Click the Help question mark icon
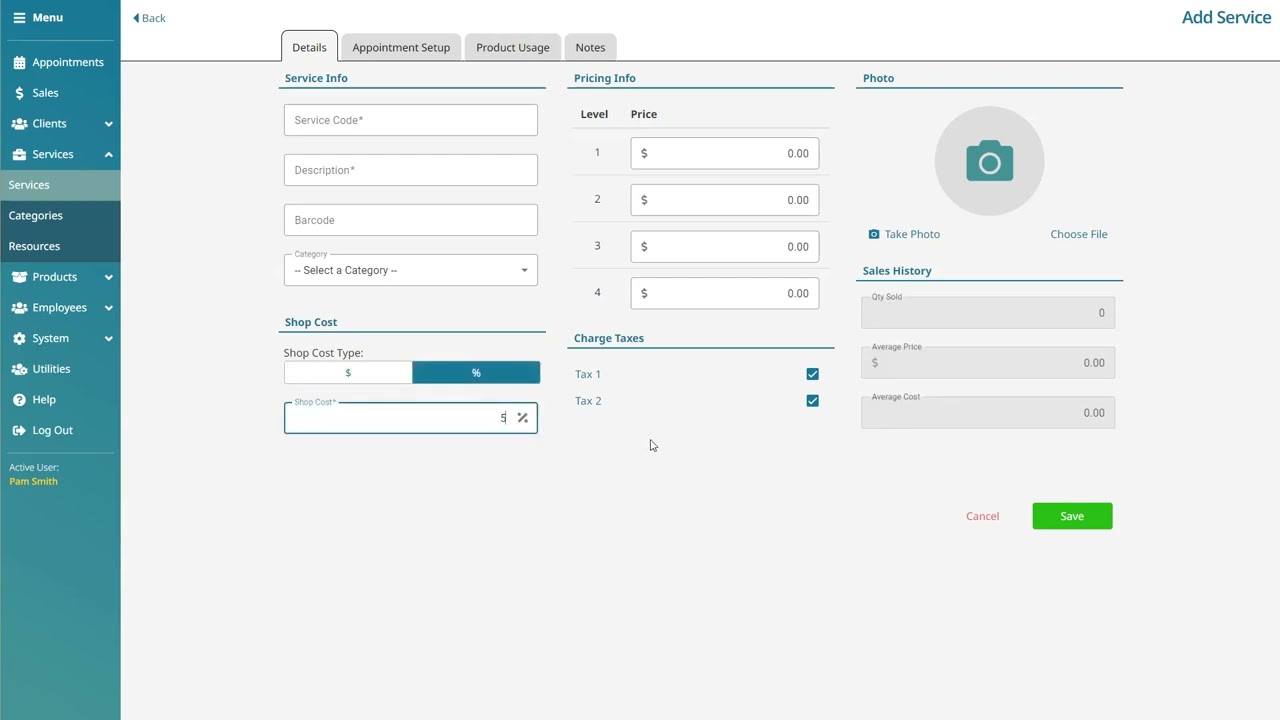 pyautogui.click(x=19, y=400)
